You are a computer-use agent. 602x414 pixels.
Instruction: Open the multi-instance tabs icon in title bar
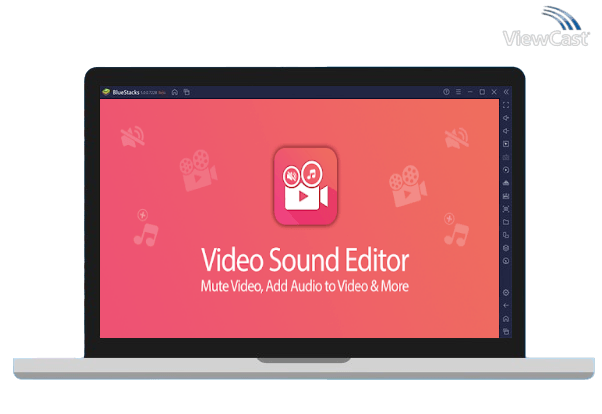(x=187, y=92)
